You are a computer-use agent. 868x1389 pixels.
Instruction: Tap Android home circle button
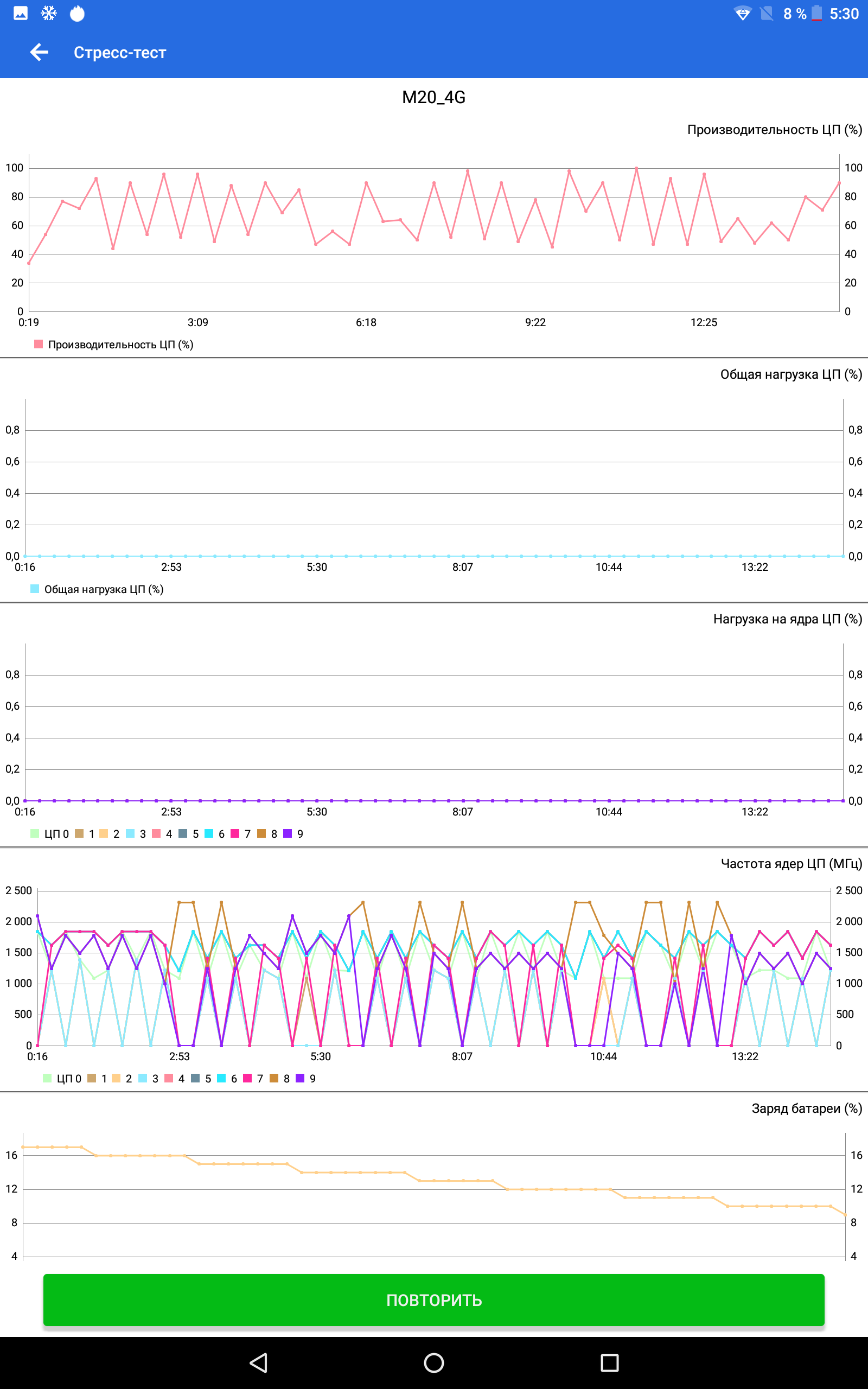click(433, 1362)
